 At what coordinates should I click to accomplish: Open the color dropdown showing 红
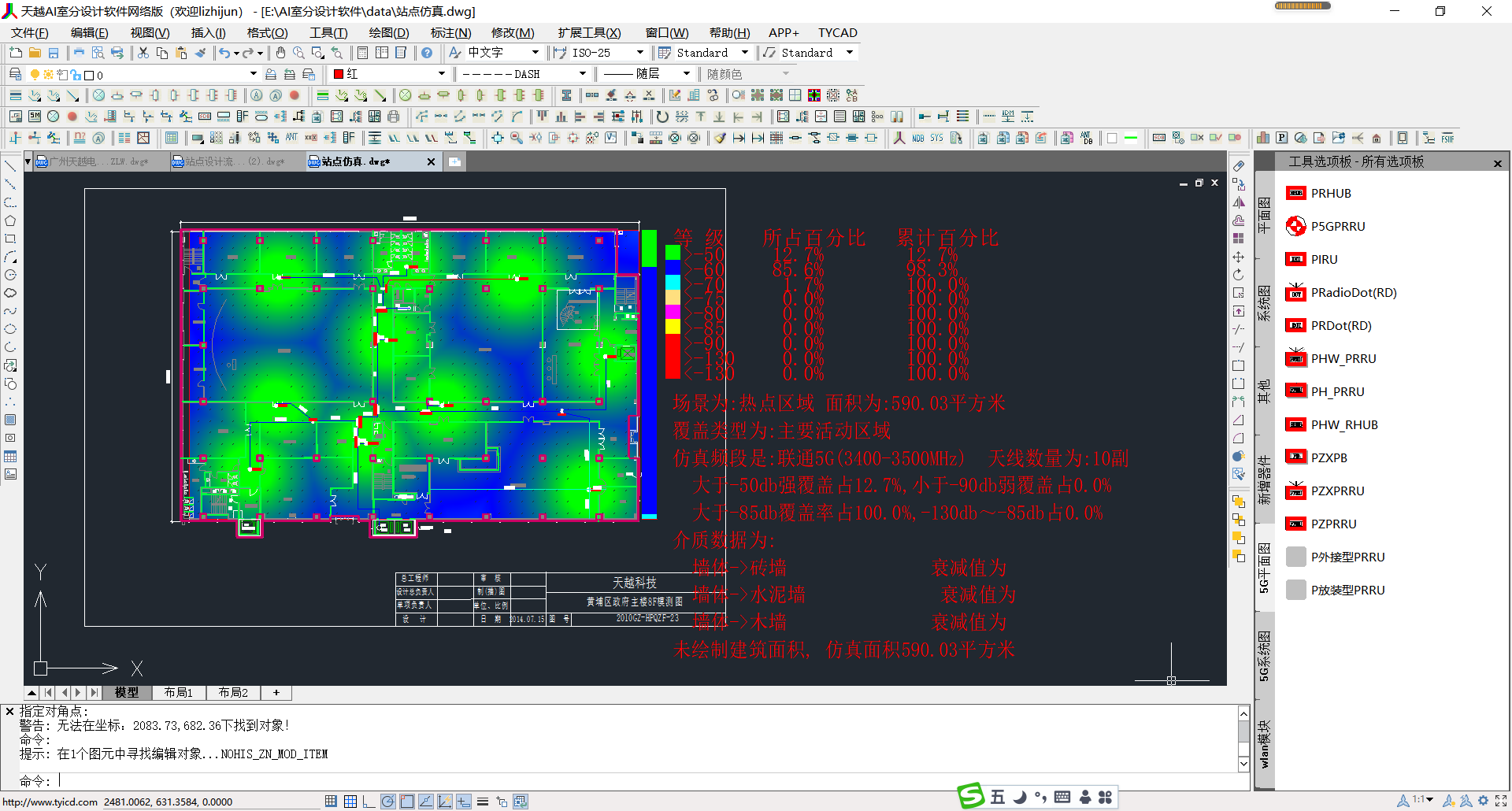pos(441,74)
